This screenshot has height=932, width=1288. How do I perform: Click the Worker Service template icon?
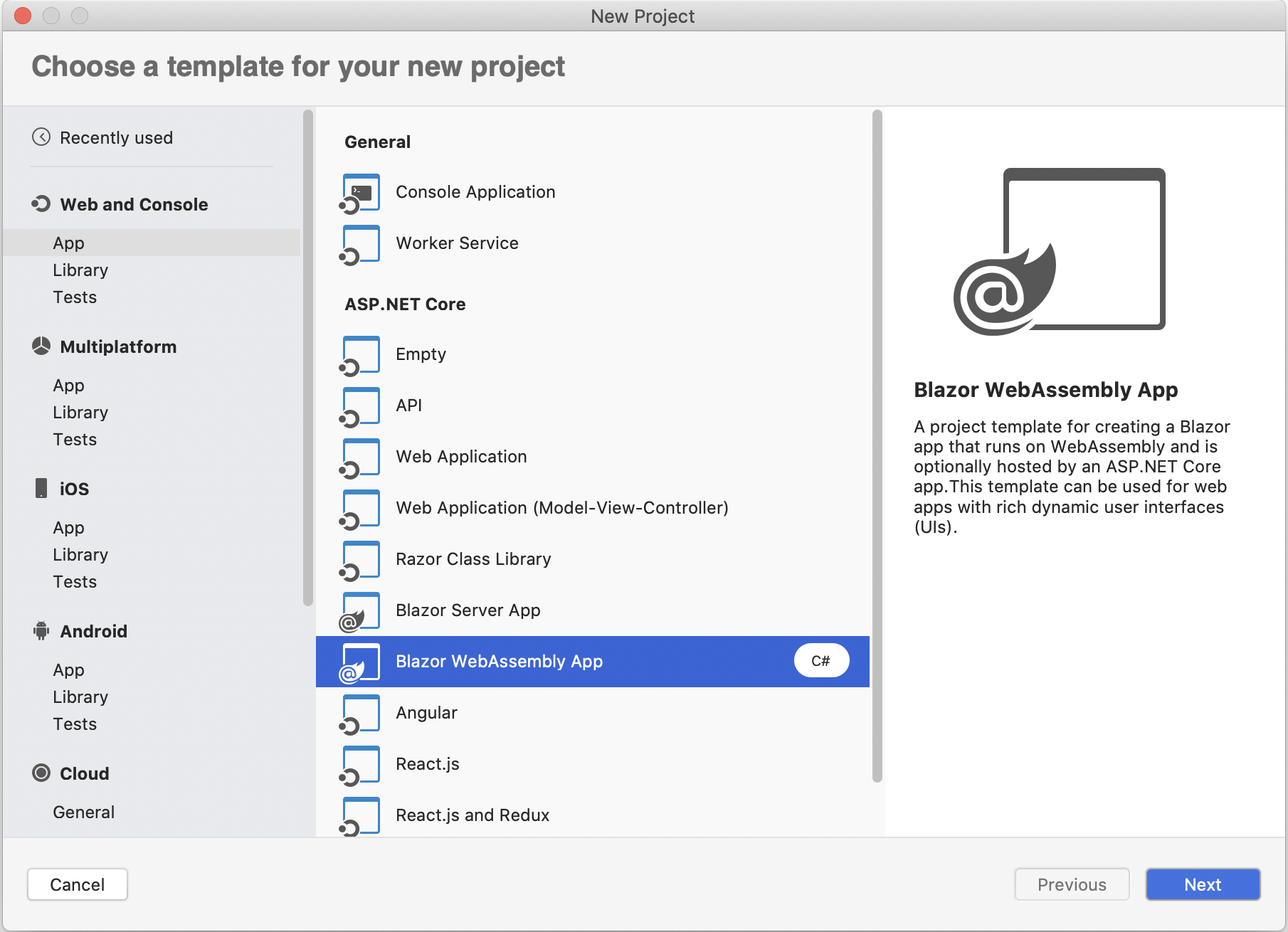pos(360,245)
